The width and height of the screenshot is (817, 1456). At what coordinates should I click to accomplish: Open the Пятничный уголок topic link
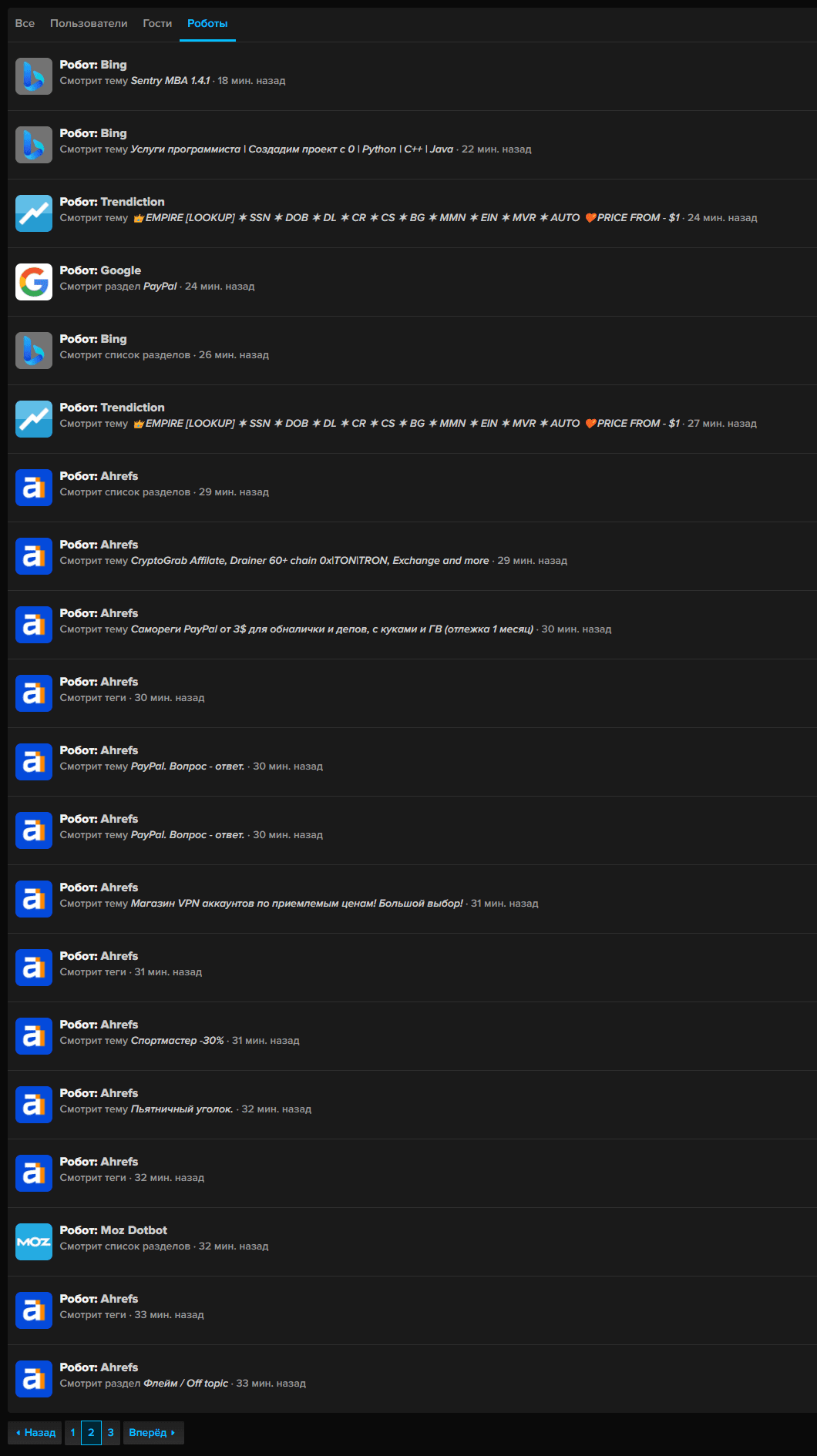(x=182, y=1109)
